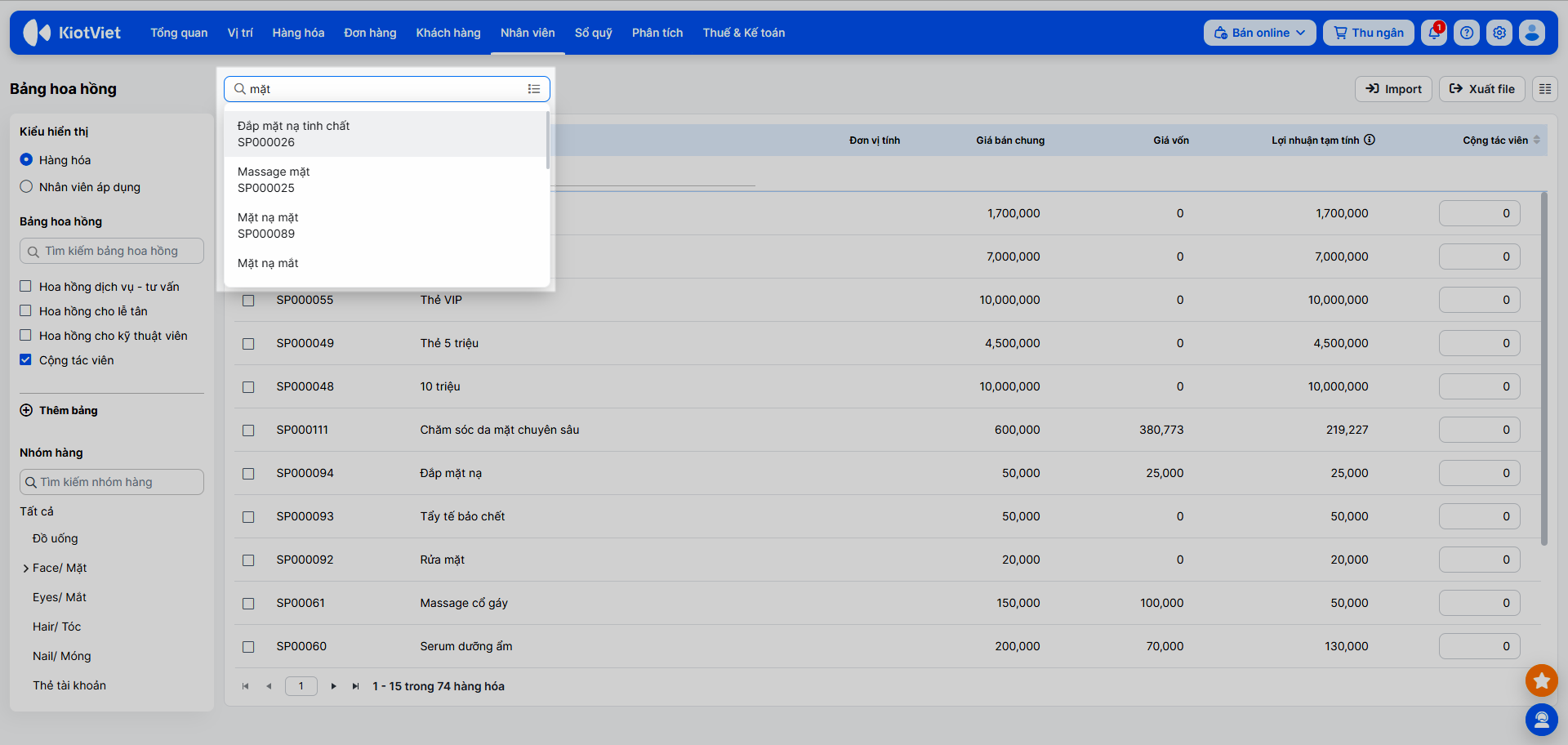Image resolution: width=1568 pixels, height=745 pixels.
Task: Edit Cộng tác viên value for SP00060 Serum
Action: coord(1479,646)
